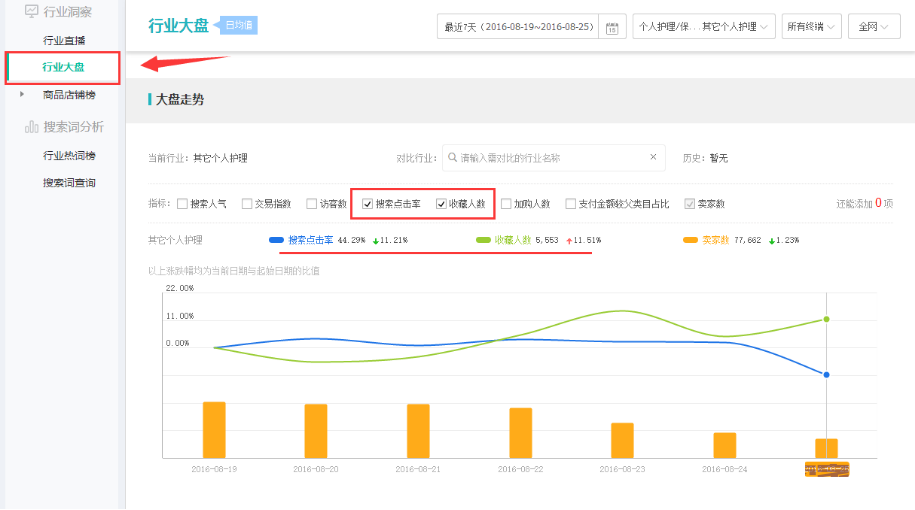Screen dimensions: 915x510
Task: Click the blue data point on the last date
Action: point(826,375)
